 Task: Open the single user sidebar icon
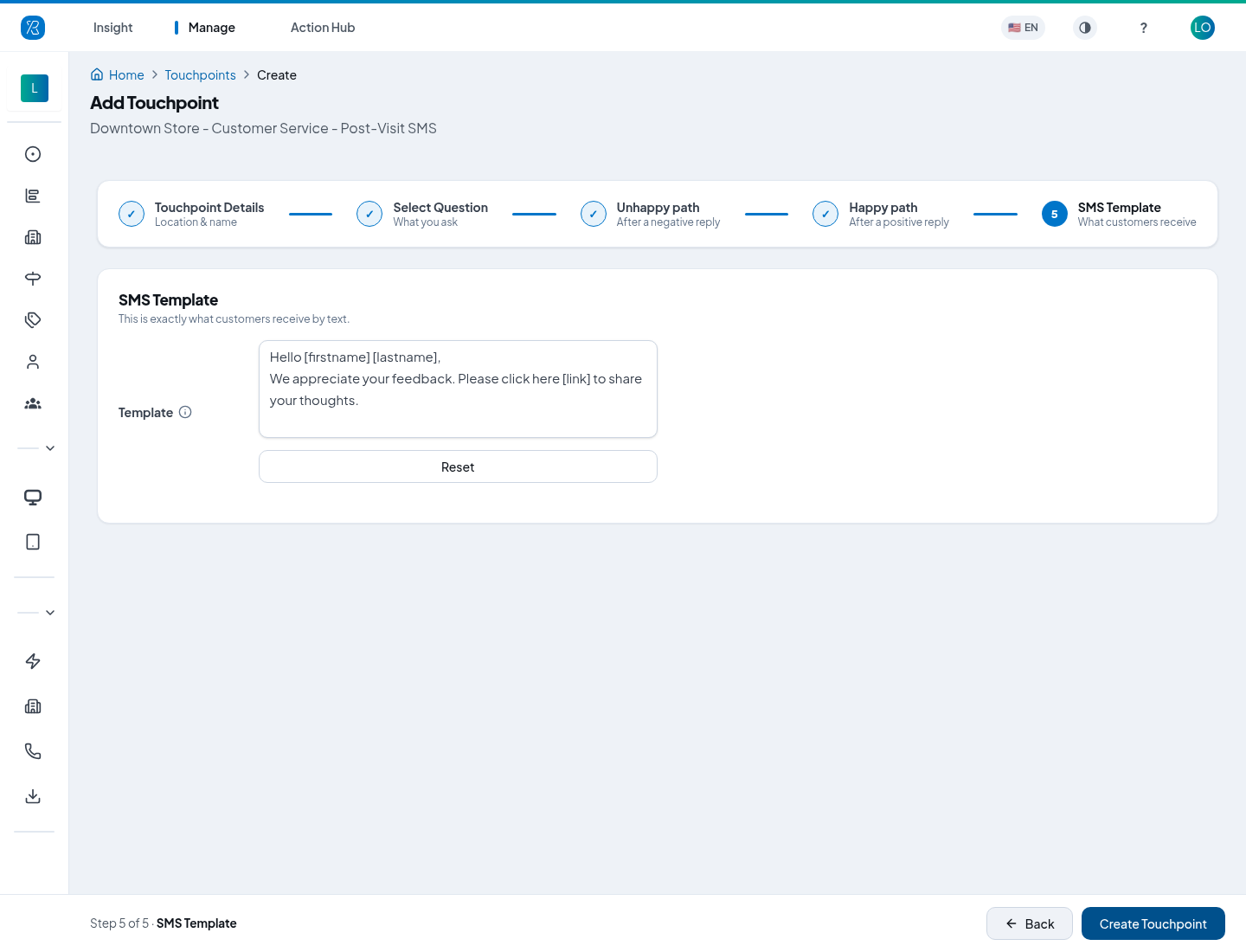pyautogui.click(x=33, y=362)
